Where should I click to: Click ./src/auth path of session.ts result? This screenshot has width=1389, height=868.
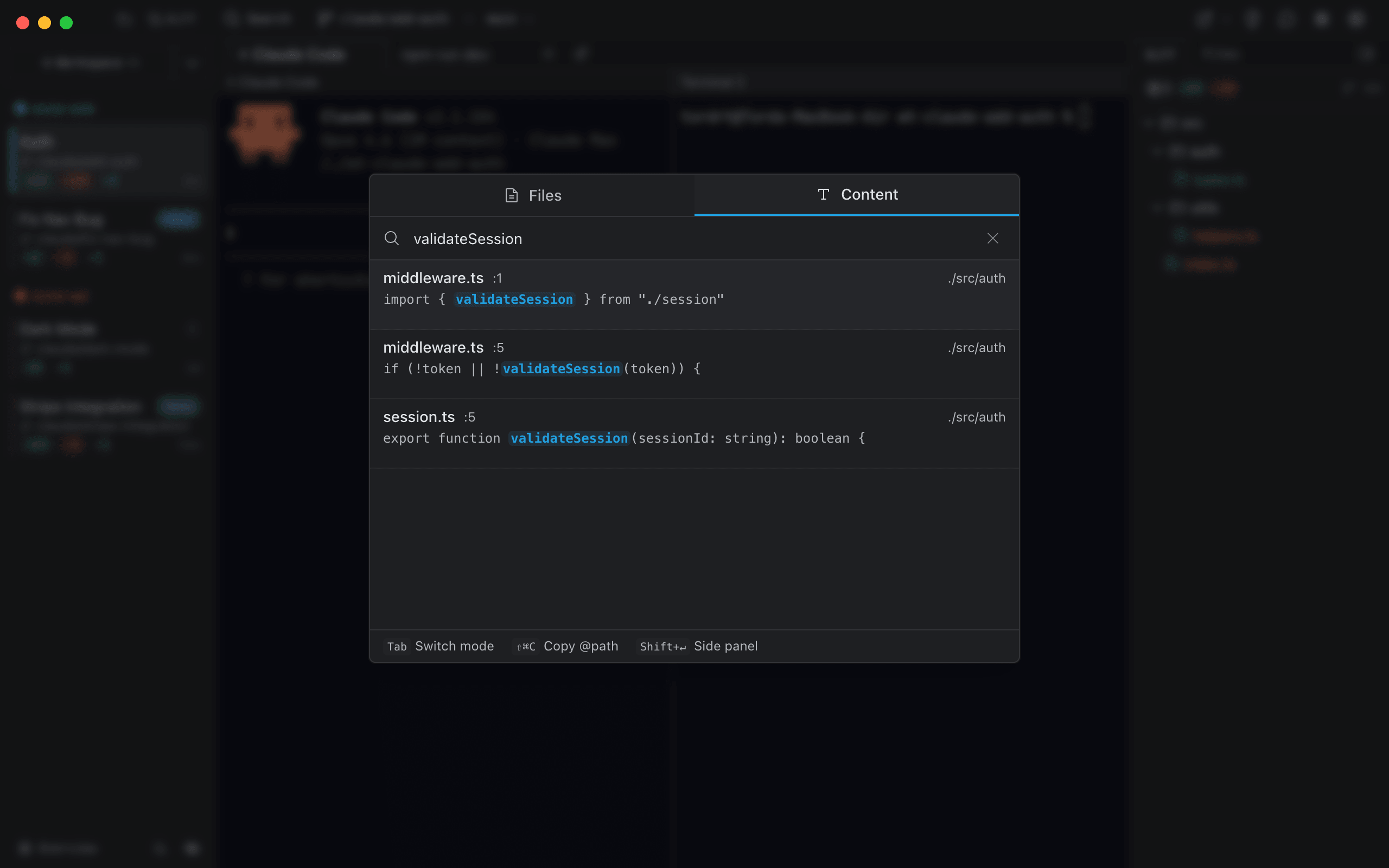click(976, 417)
